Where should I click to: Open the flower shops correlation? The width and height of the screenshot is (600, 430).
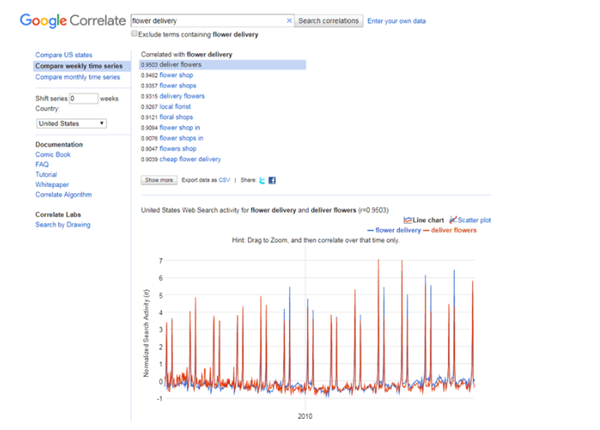click(178, 85)
